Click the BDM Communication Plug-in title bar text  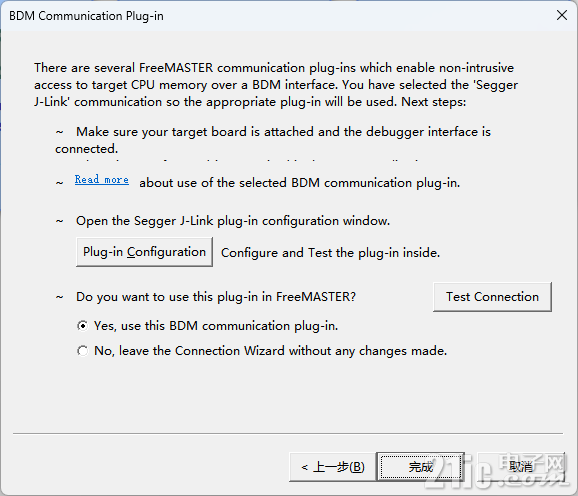click(86, 16)
